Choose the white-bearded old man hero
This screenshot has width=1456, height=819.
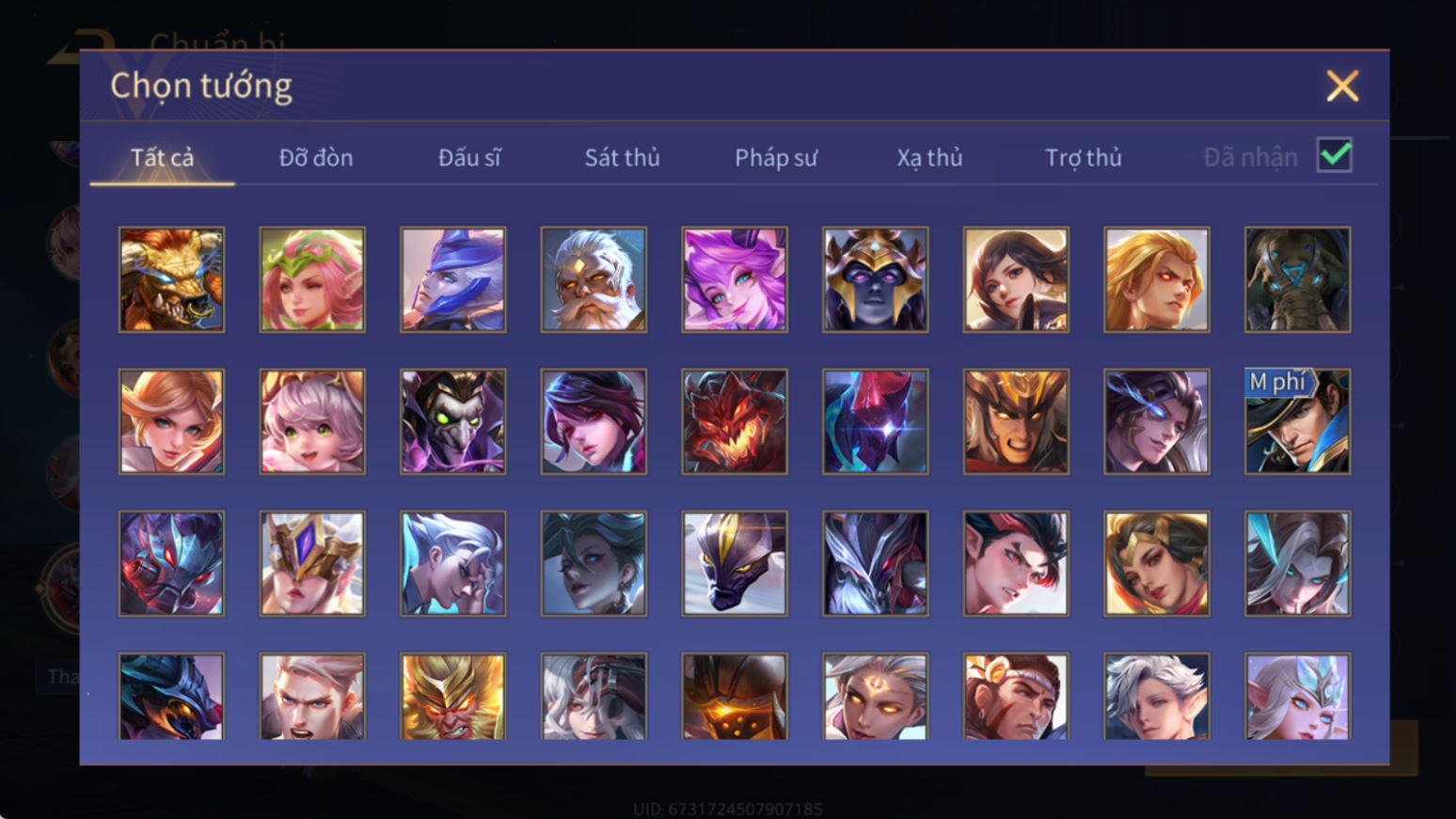[593, 279]
